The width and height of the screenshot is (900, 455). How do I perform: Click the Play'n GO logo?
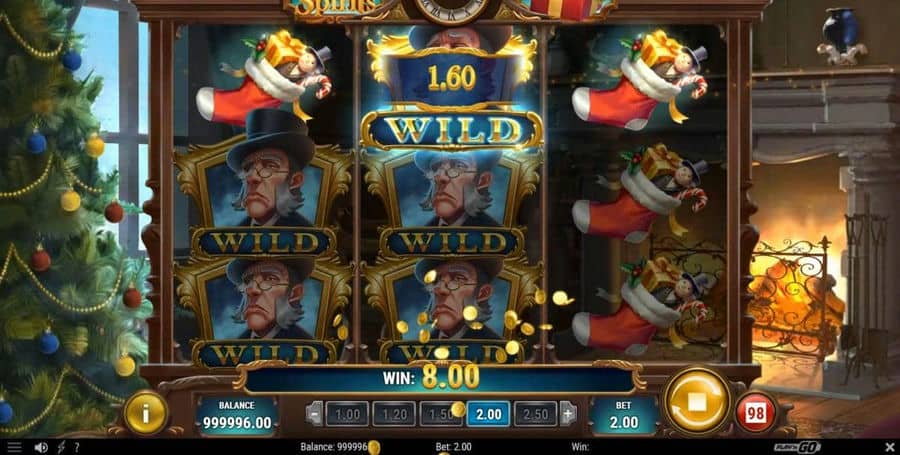[797, 447]
